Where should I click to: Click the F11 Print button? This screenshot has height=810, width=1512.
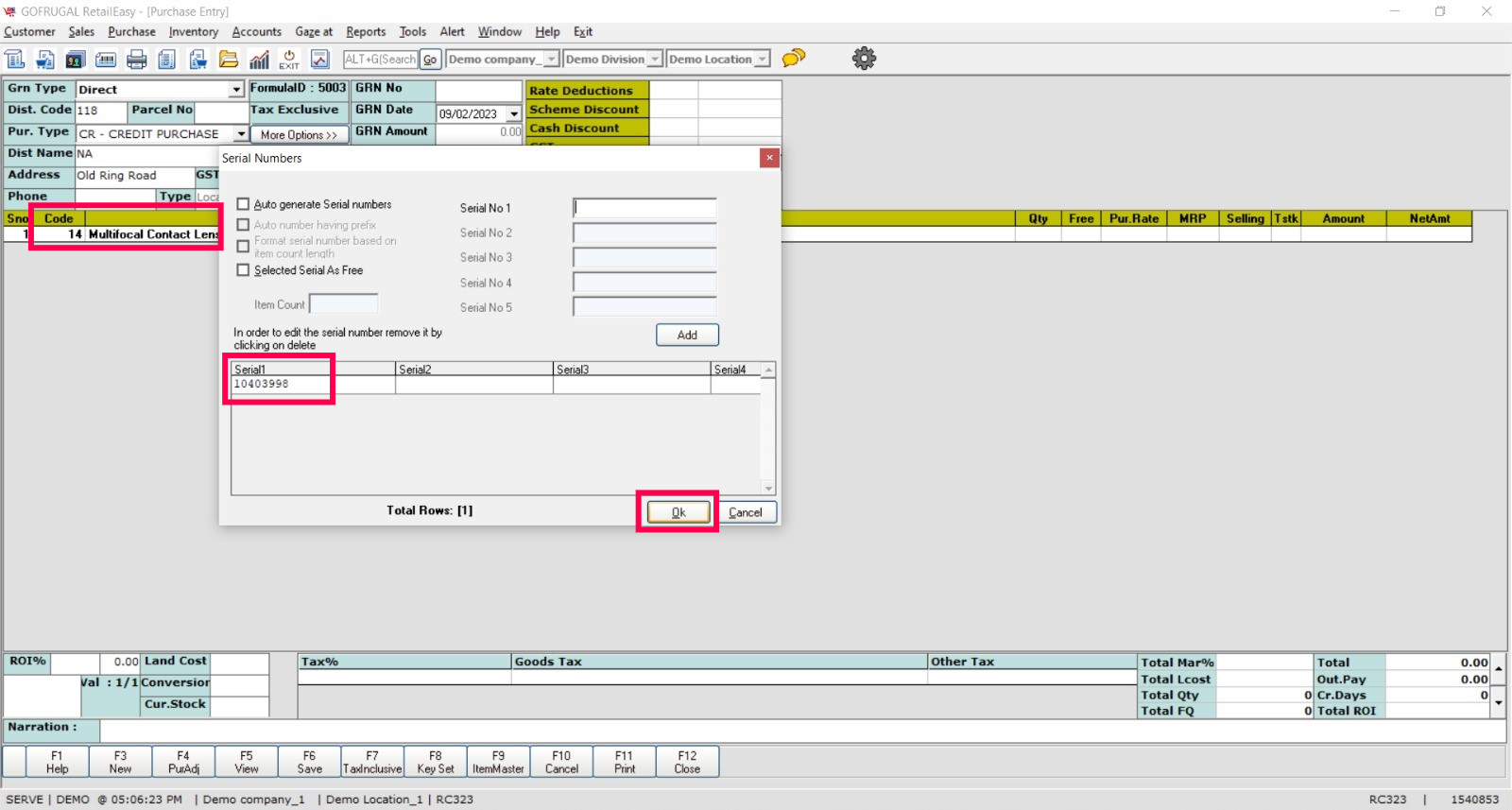(625, 762)
